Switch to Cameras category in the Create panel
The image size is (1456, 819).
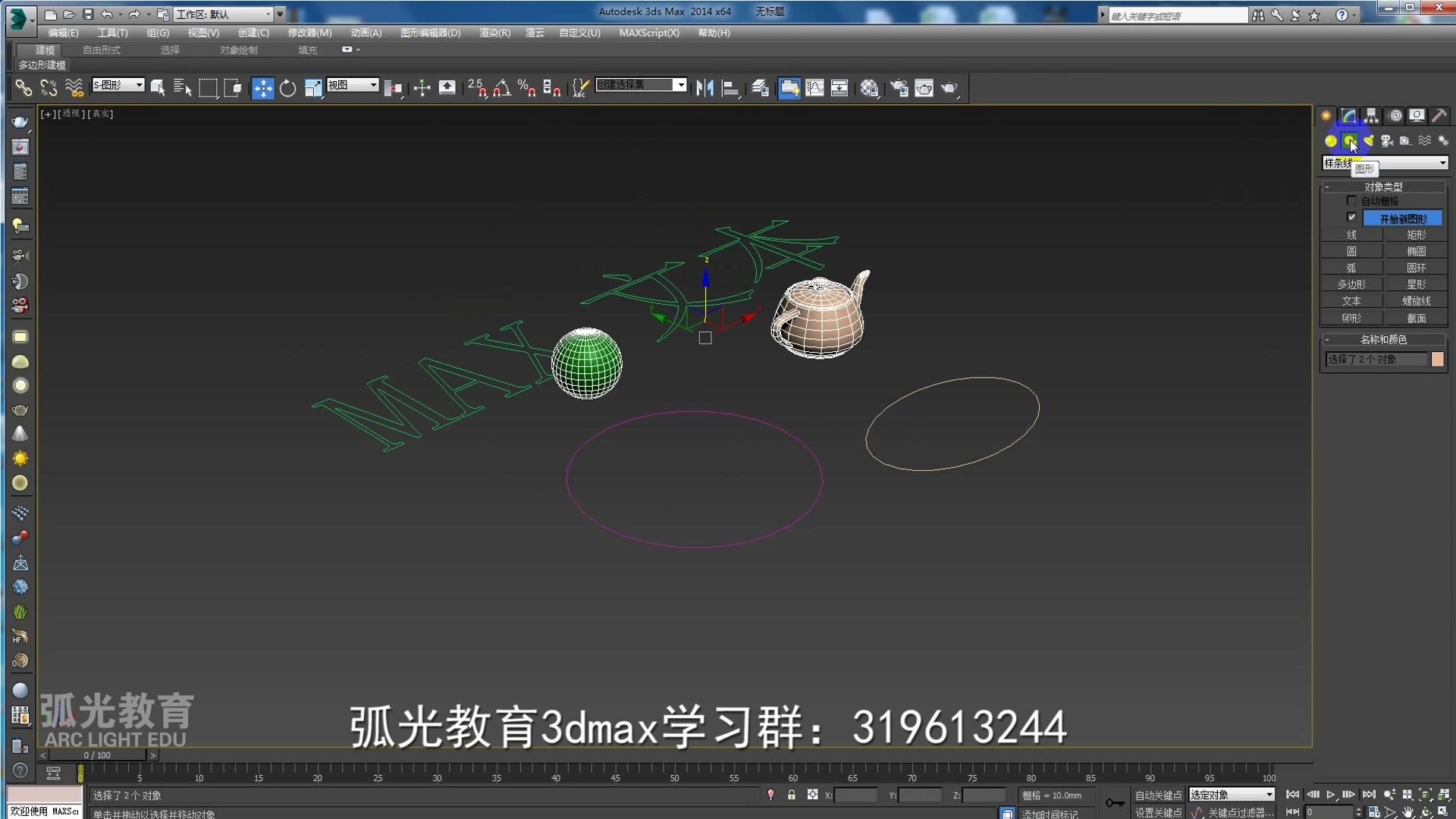coord(1387,141)
